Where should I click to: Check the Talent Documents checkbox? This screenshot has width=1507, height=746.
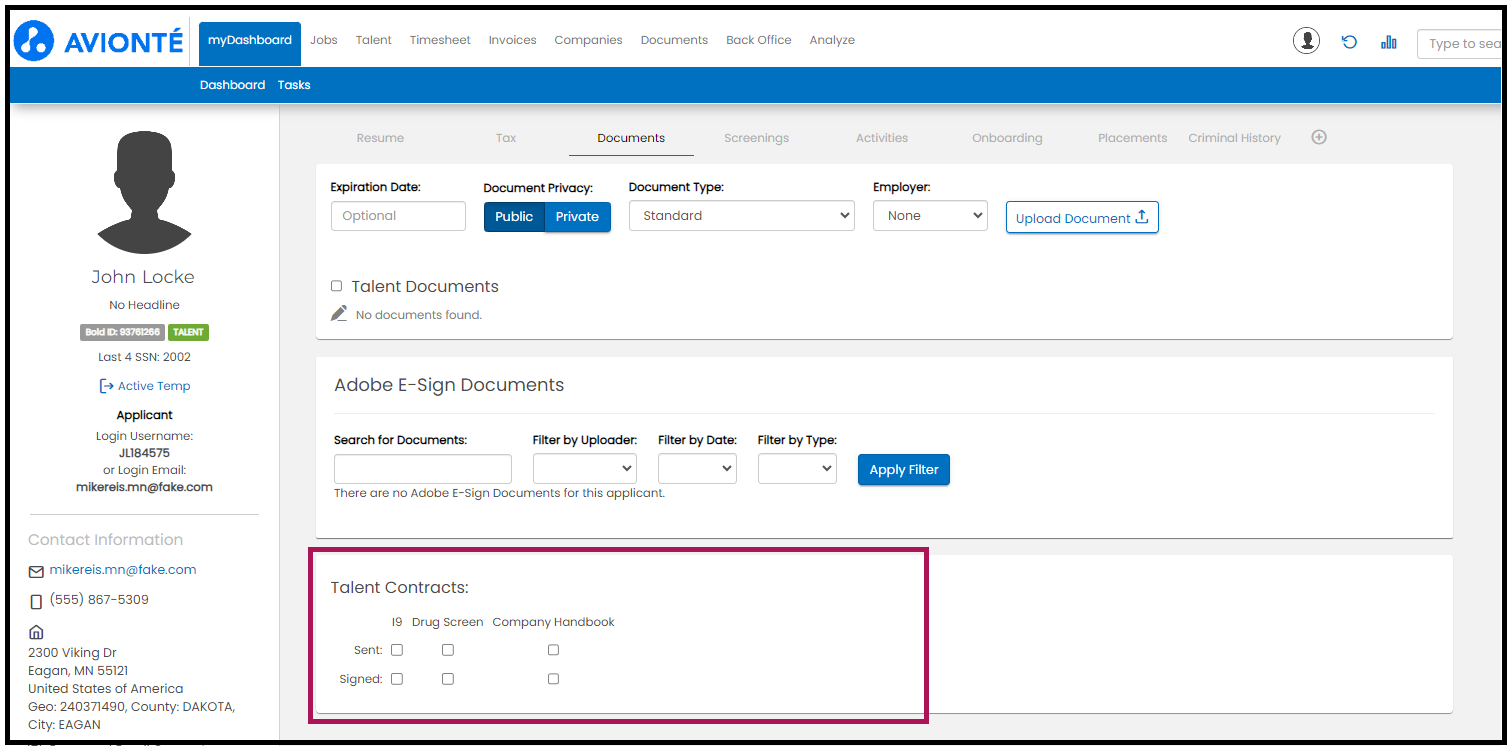(x=336, y=286)
